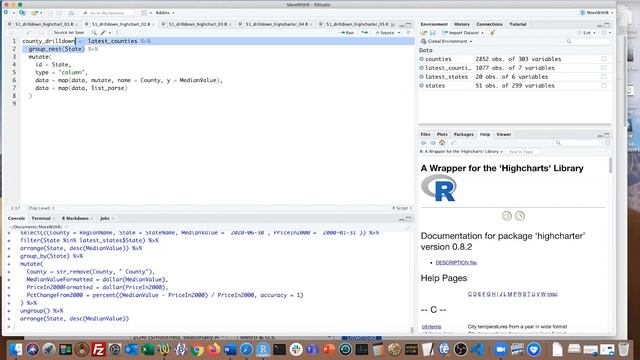This screenshot has height=360, width=640.
Task: Click the refresh environment icon
Action: pyautogui.click(x=605, y=33)
